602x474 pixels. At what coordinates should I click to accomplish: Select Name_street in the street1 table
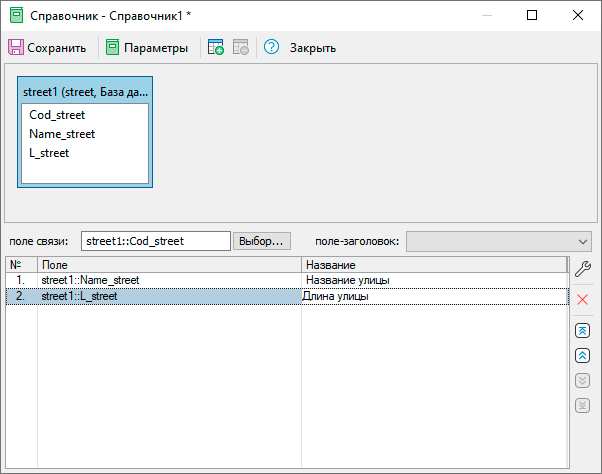(x=62, y=134)
